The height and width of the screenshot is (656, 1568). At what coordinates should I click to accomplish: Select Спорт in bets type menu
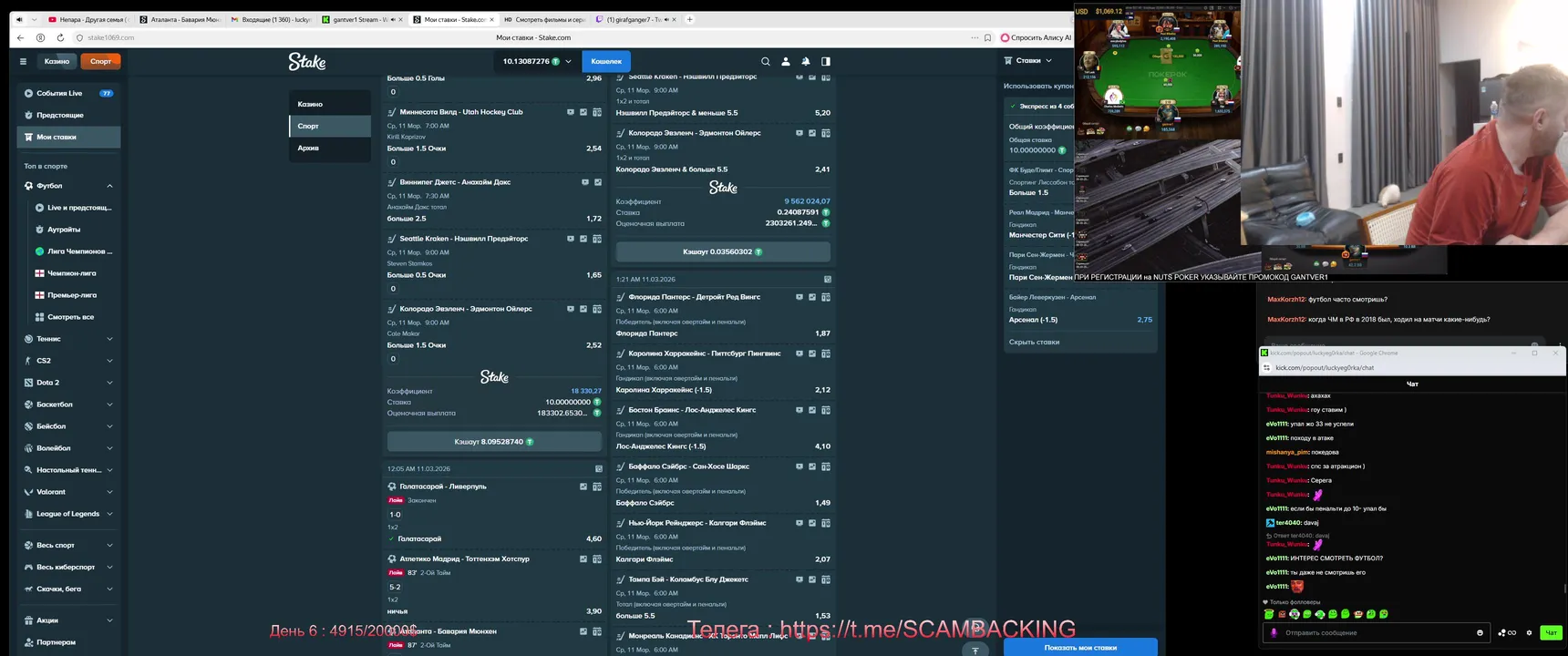click(x=330, y=126)
